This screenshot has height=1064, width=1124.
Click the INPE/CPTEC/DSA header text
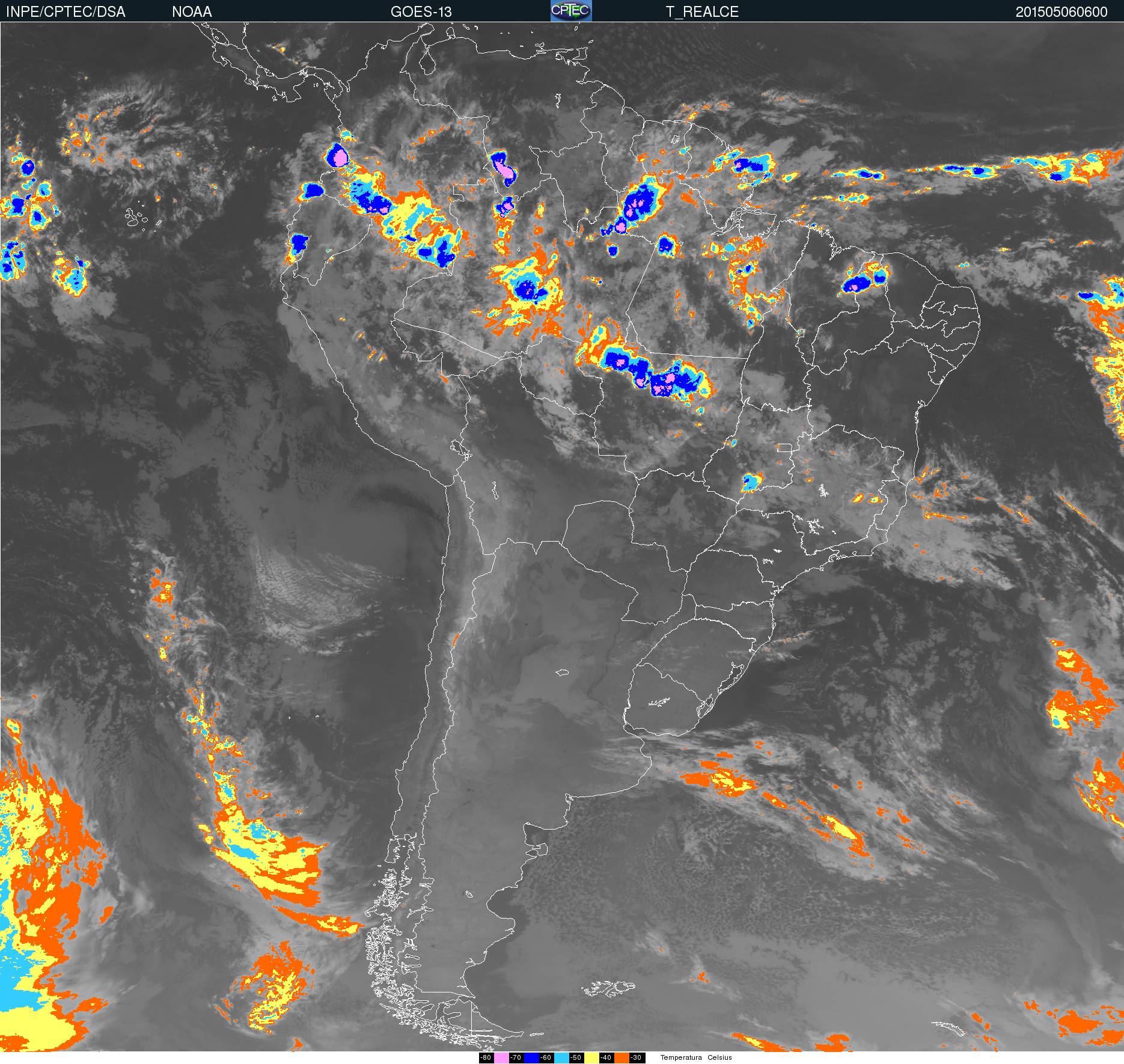pos(66,12)
